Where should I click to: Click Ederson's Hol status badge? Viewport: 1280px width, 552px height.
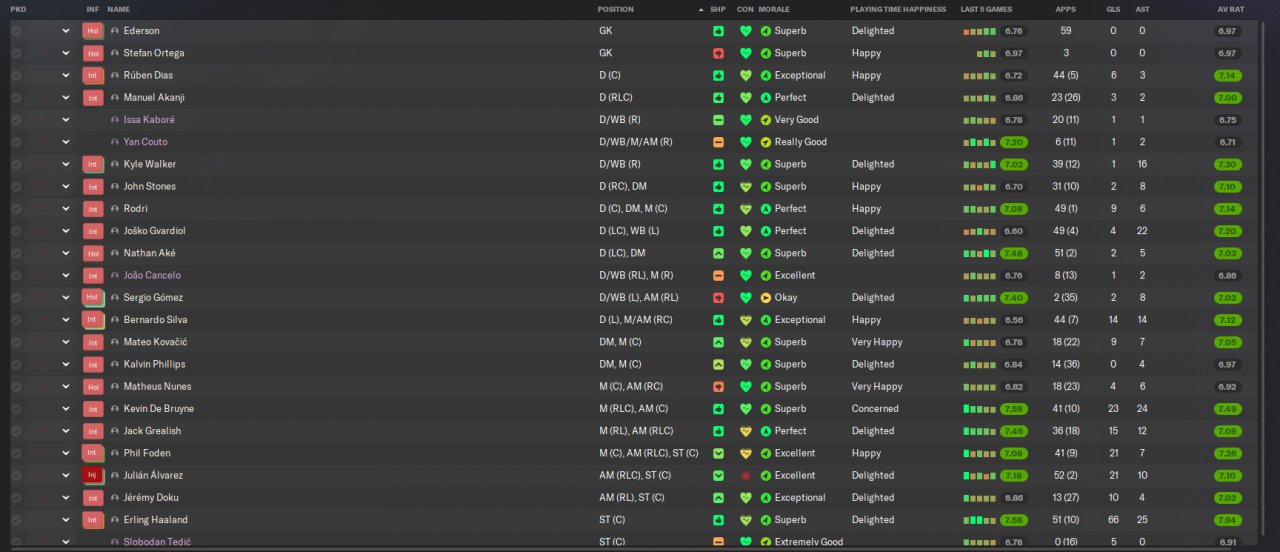(x=93, y=31)
